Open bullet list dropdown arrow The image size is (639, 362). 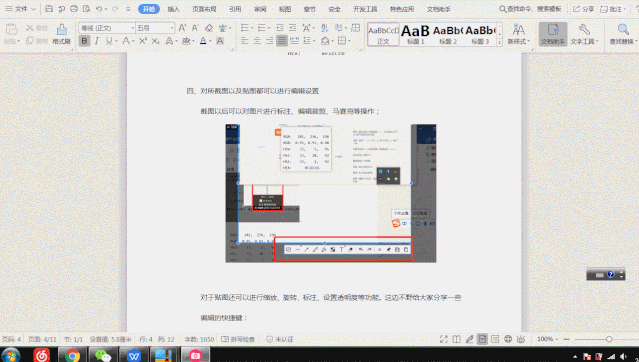pyautogui.click(x=252, y=28)
